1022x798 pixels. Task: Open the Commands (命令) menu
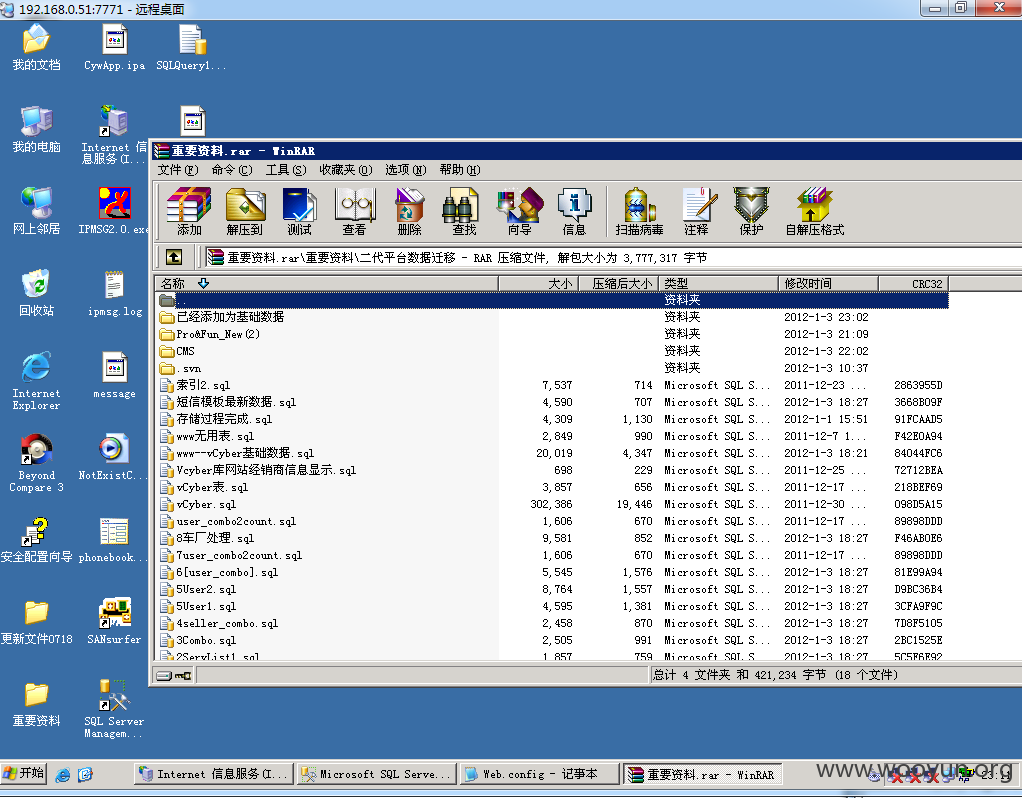231,170
